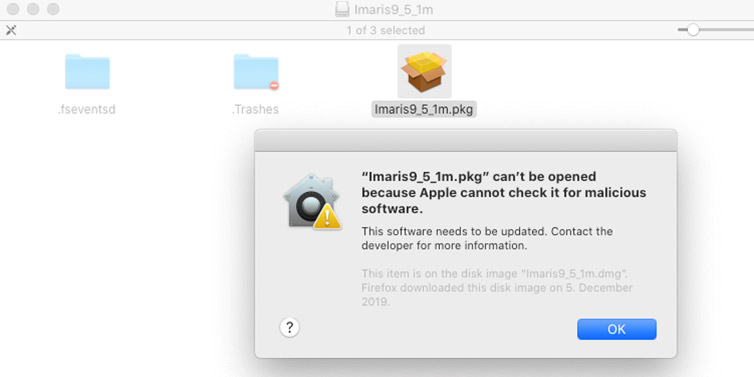Click the disk icon in the Finder title bar

point(342,9)
